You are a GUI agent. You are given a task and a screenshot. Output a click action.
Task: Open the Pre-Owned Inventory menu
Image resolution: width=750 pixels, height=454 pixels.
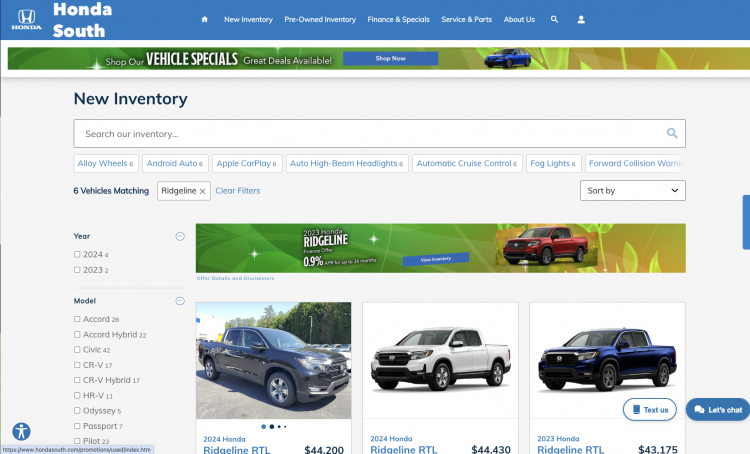click(x=320, y=20)
